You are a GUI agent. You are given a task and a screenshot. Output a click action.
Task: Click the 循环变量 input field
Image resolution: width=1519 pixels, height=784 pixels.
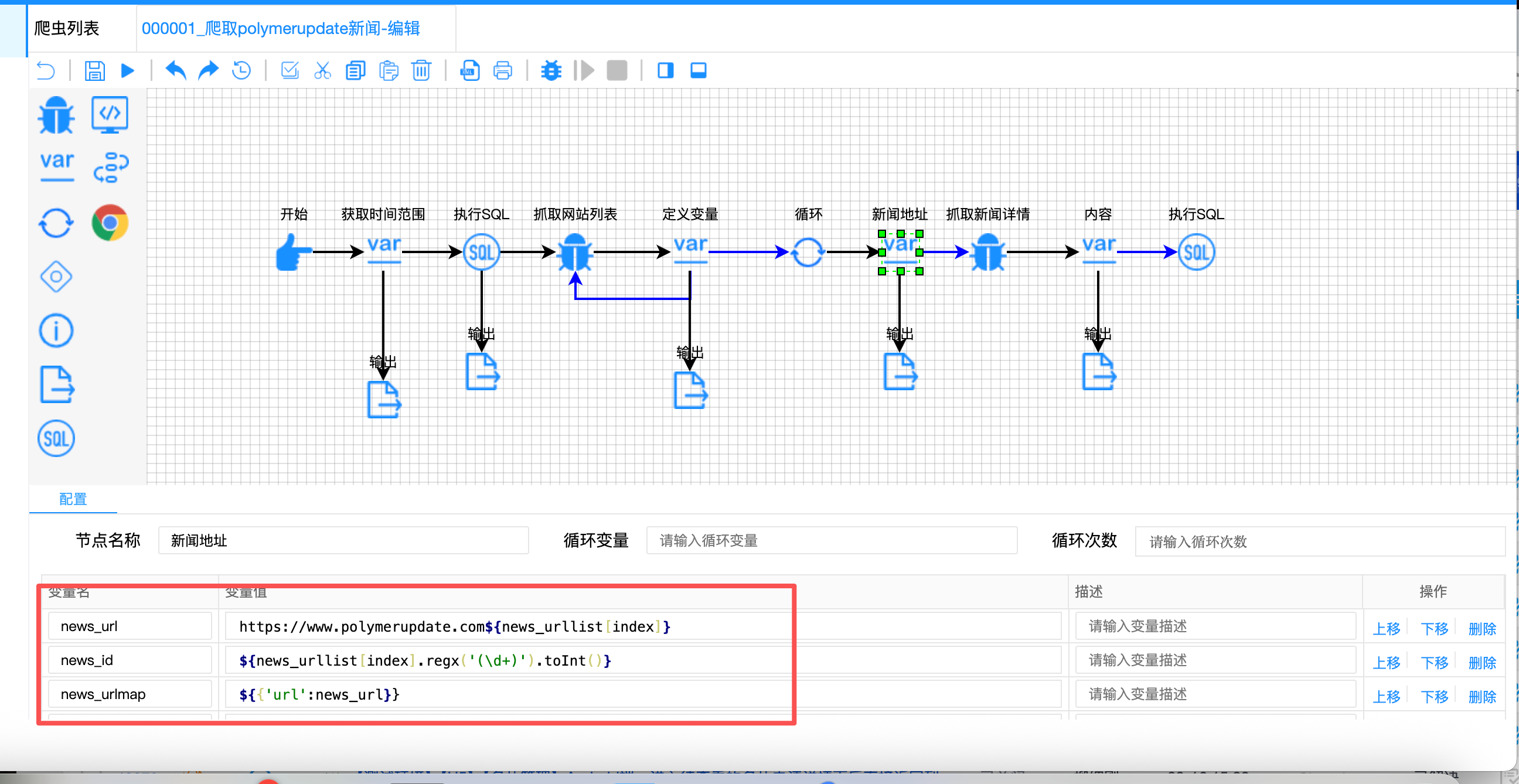[x=832, y=541]
